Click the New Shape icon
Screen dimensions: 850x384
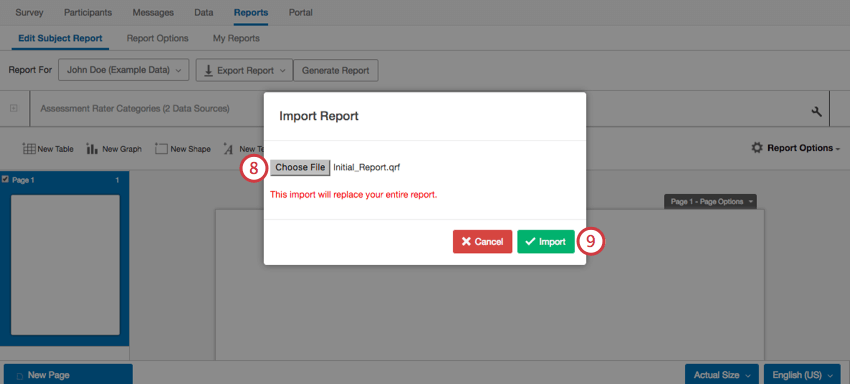point(161,149)
